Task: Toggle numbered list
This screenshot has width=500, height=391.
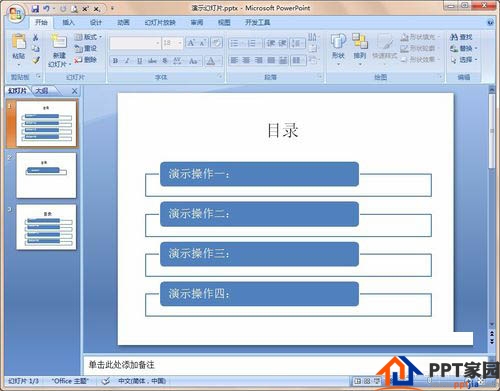Action: coord(252,43)
